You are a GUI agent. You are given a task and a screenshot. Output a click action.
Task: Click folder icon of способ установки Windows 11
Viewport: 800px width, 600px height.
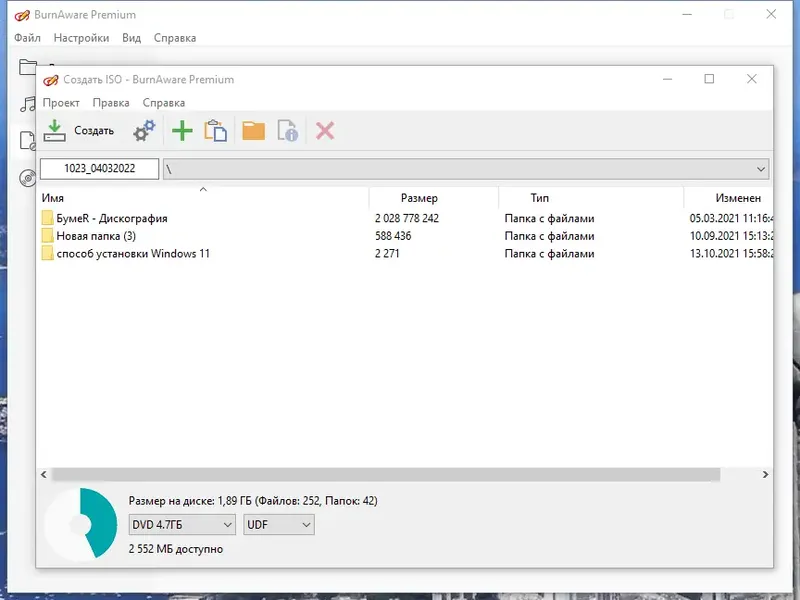point(47,254)
